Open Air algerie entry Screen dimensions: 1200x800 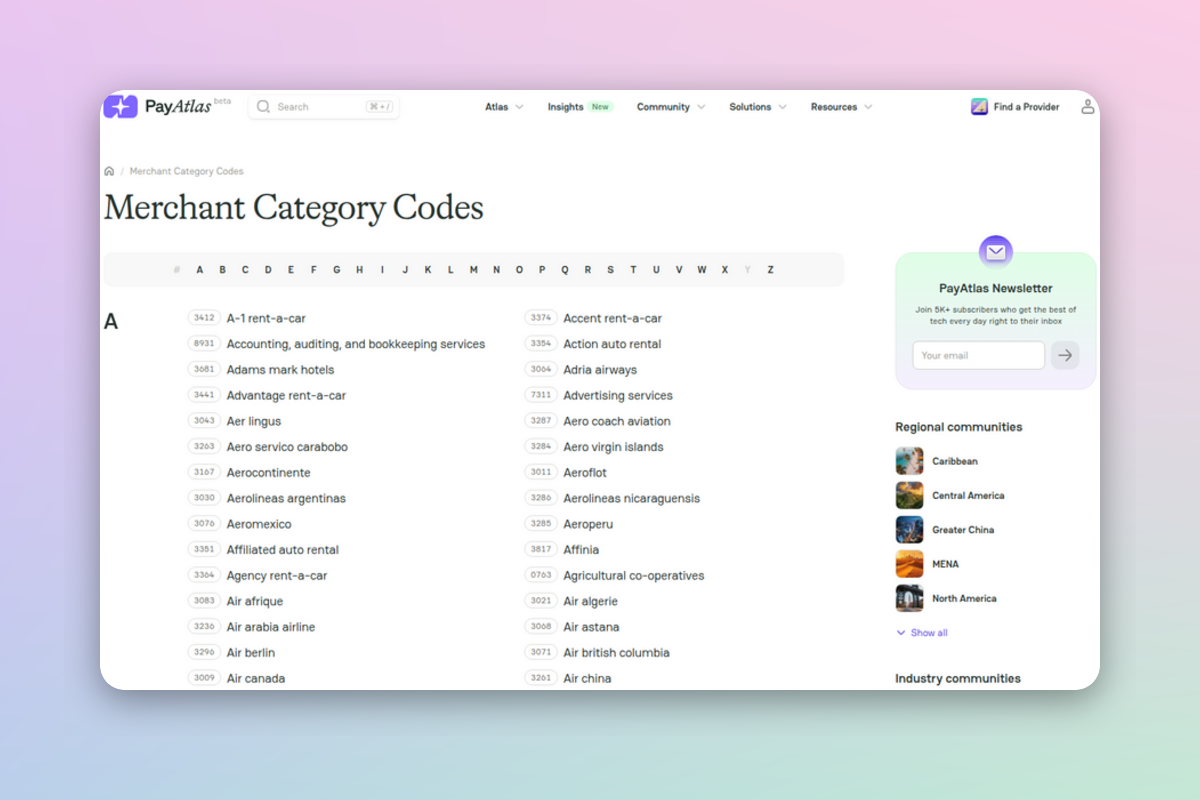tap(591, 601)
